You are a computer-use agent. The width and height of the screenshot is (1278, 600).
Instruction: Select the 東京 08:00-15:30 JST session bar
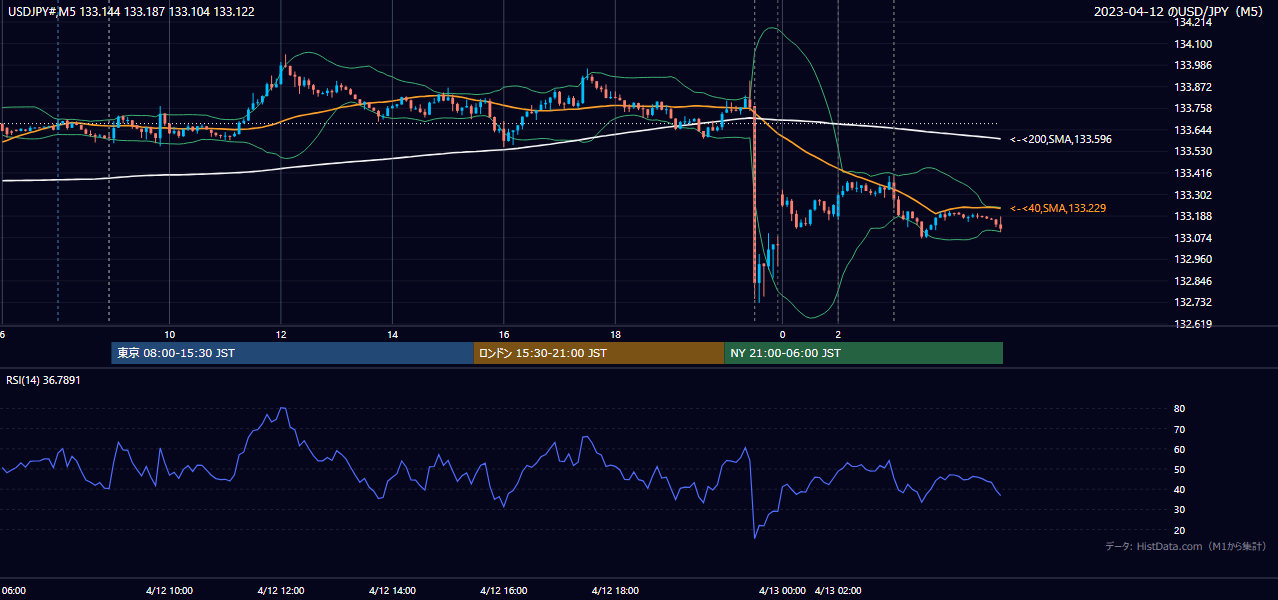[292, 353]
